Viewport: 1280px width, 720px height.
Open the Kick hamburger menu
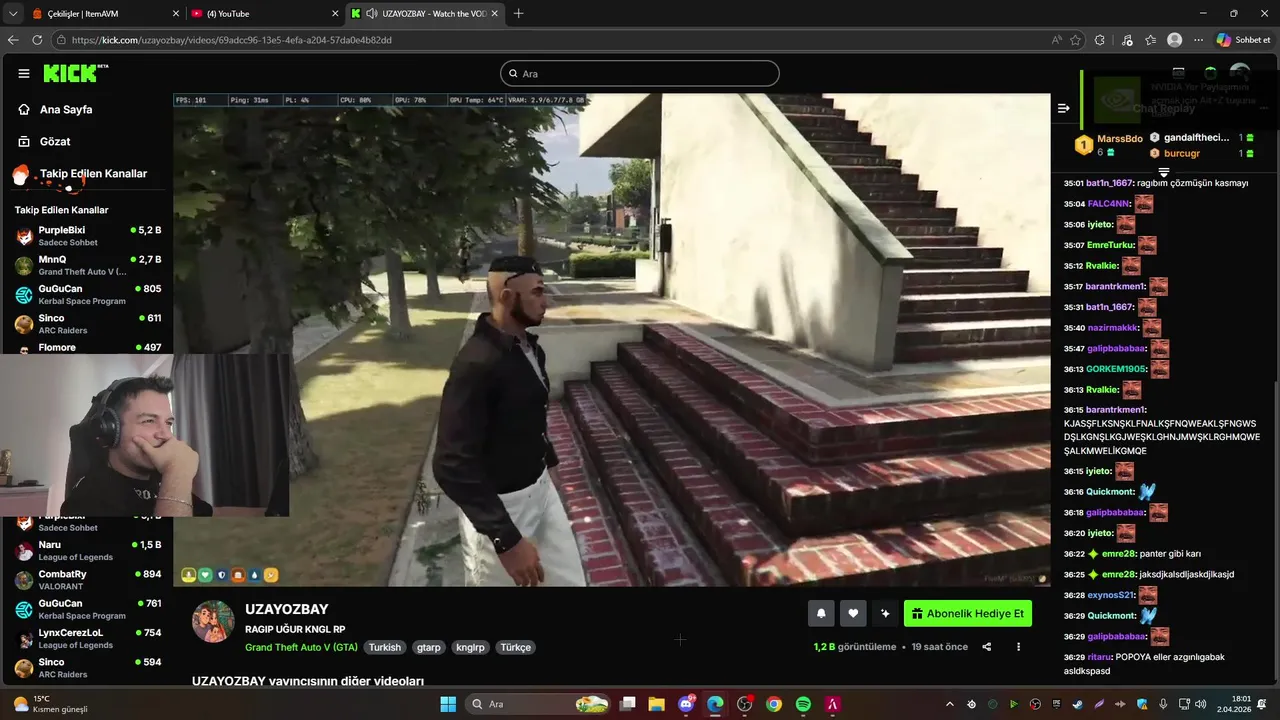pyautogui.click(x=23, y=73)
